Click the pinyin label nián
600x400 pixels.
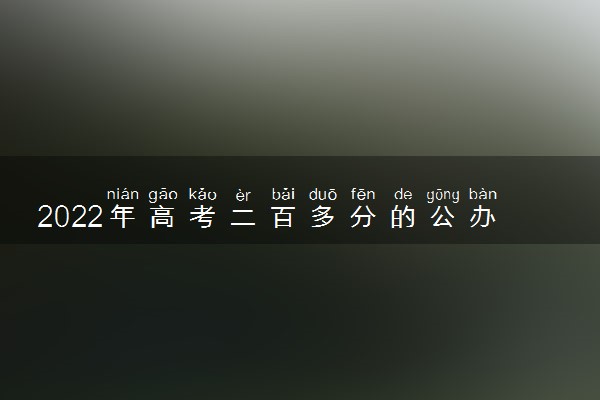(122, 194)
